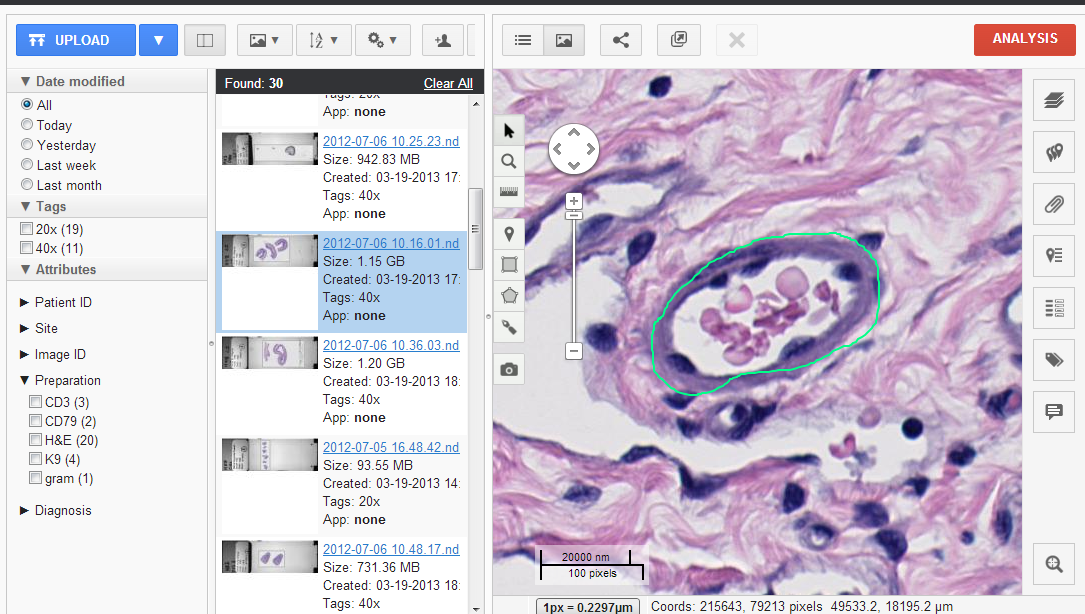Viewport: 1085px width, 614px height.
Task: Switch to image view mode
Action: coord(564,40)
